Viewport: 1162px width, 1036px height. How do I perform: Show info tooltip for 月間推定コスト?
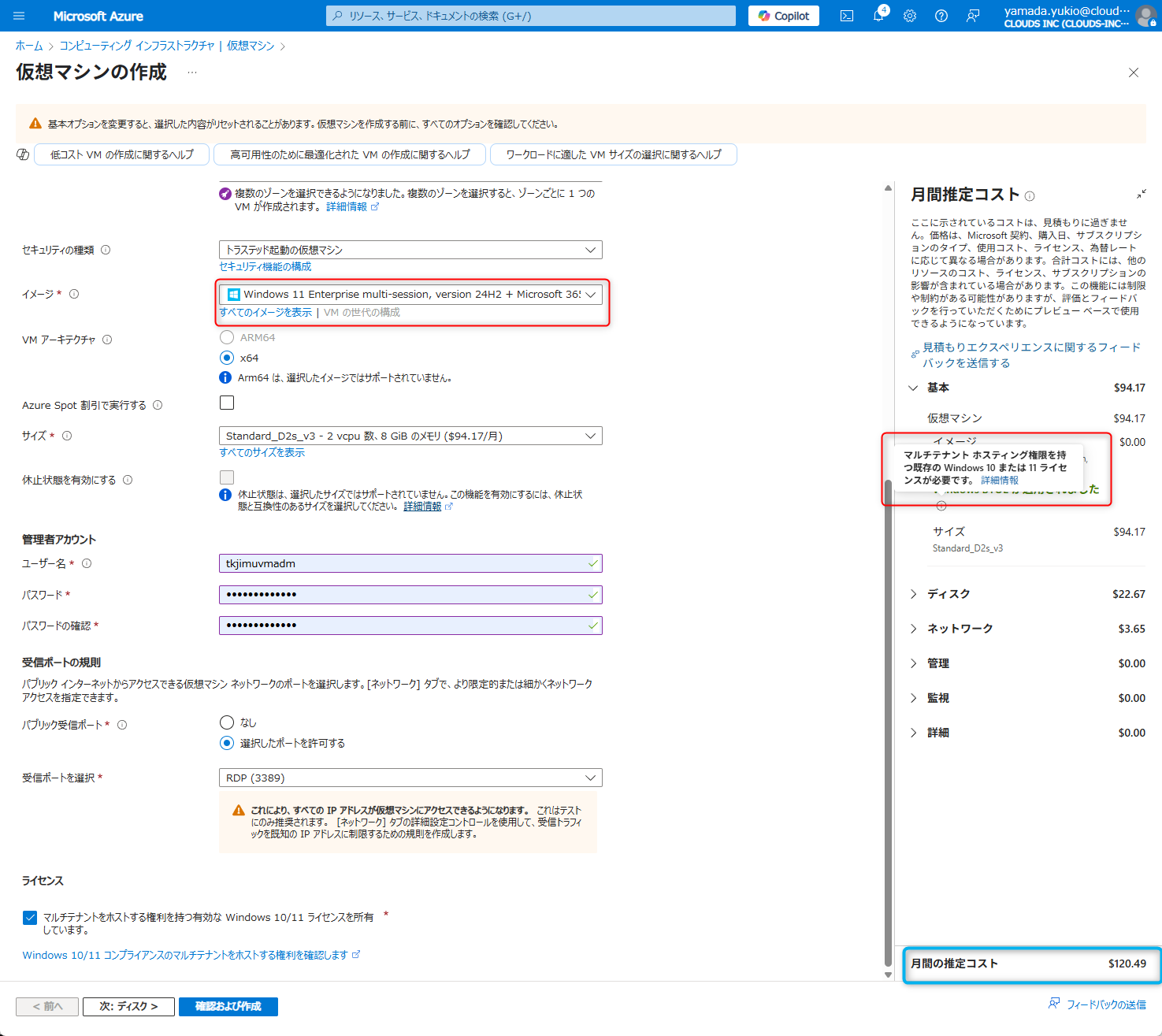pyautogui.click(x=1030, y=196)
